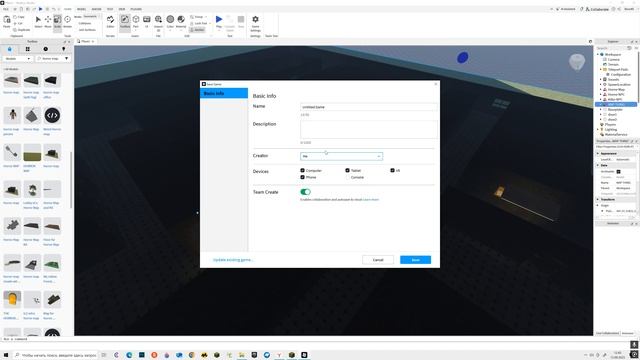640x360 pixels.
Task: Open Microsoft Edge from taskbar
Action: [x=129, y=355]
